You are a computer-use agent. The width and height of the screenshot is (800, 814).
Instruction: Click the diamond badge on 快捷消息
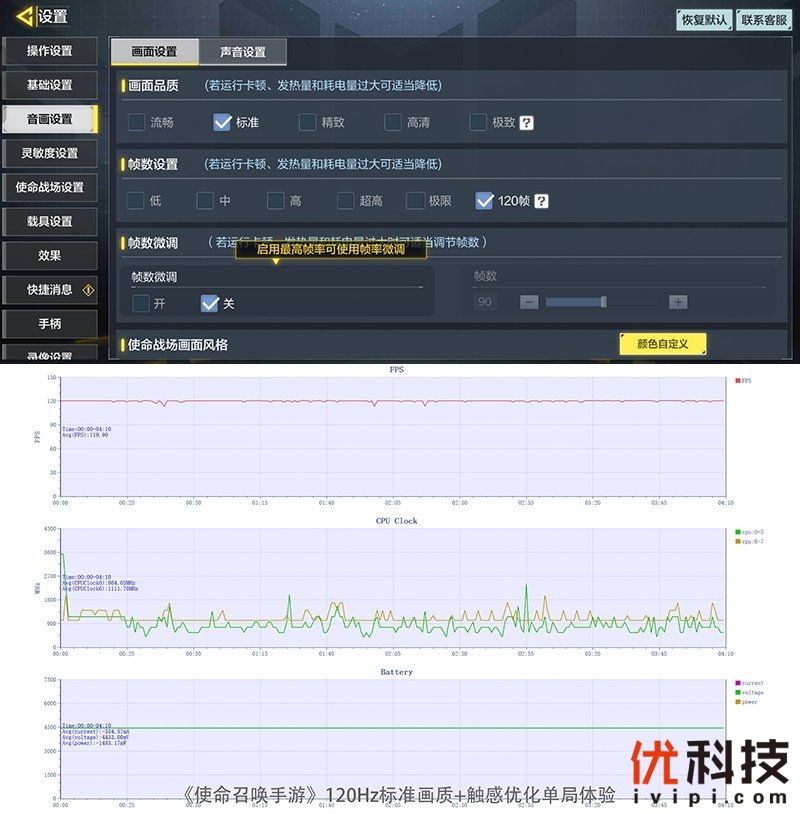coord(88,290)
